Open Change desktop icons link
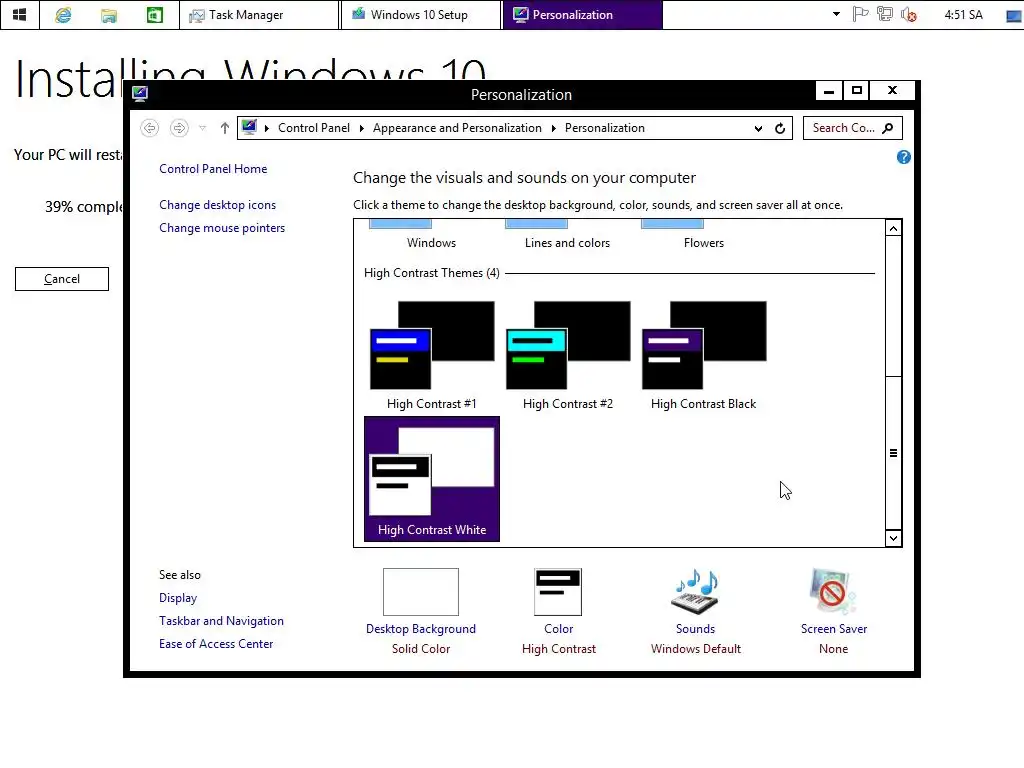The height and width of the screenshot is (768, 1024). (217, 205)
